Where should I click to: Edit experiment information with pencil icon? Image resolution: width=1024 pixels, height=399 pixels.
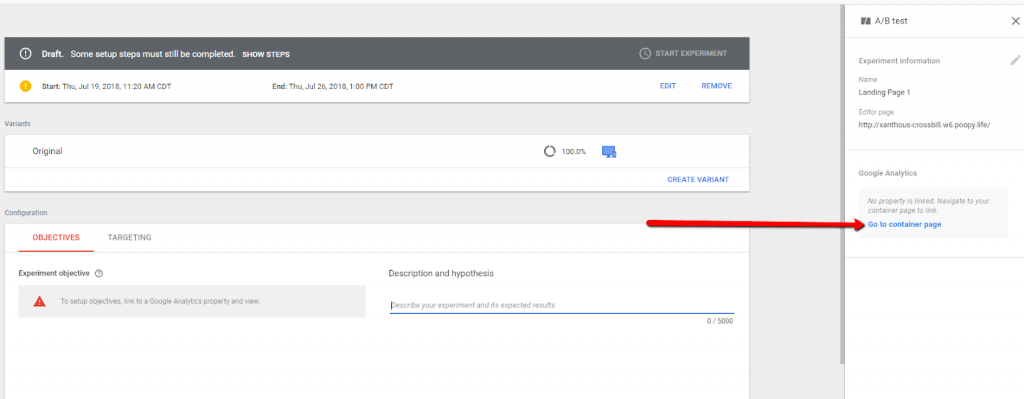(1015, 60)
